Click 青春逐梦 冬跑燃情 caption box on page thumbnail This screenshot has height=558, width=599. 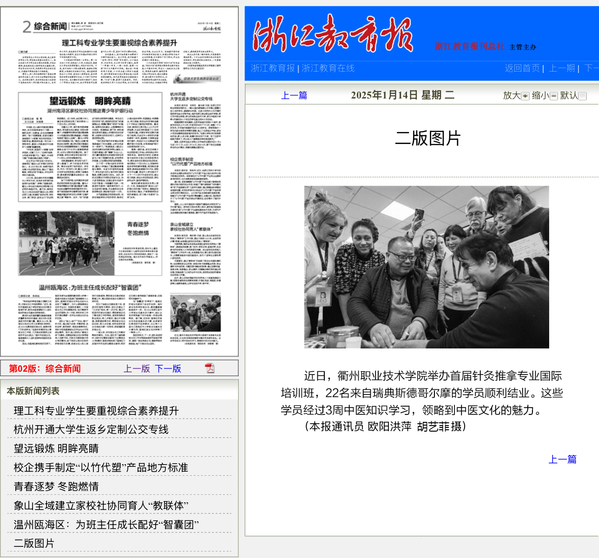(x=138, y=243)
